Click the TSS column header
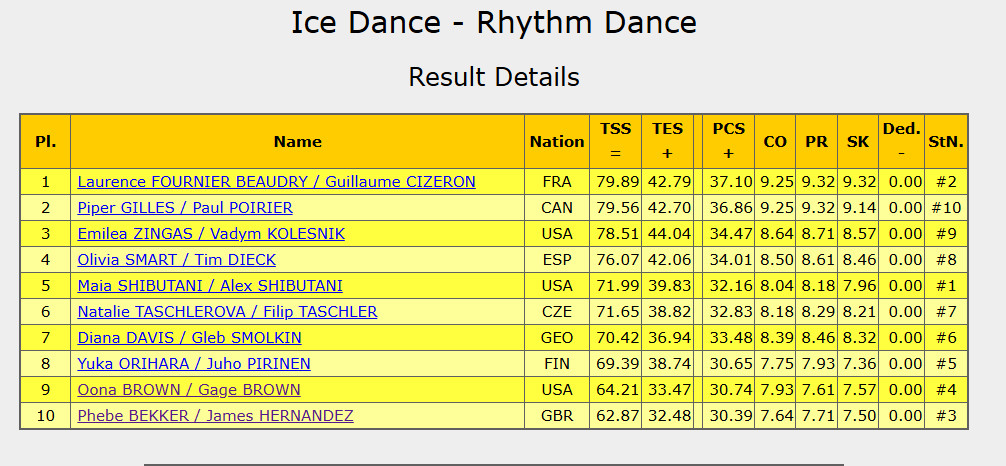1006x466 pixels. (x=616, y=141)
